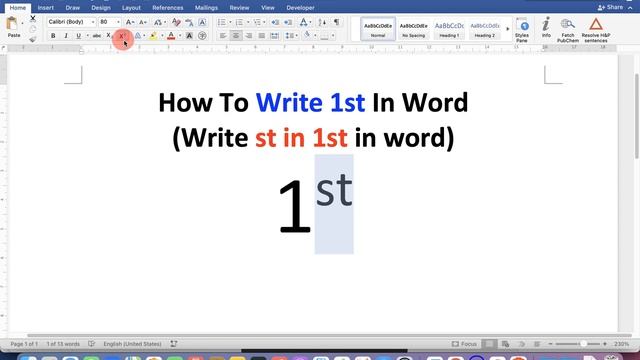Align text to the right
The width and height of the screenshot is (640, 360).
[249, 36]
